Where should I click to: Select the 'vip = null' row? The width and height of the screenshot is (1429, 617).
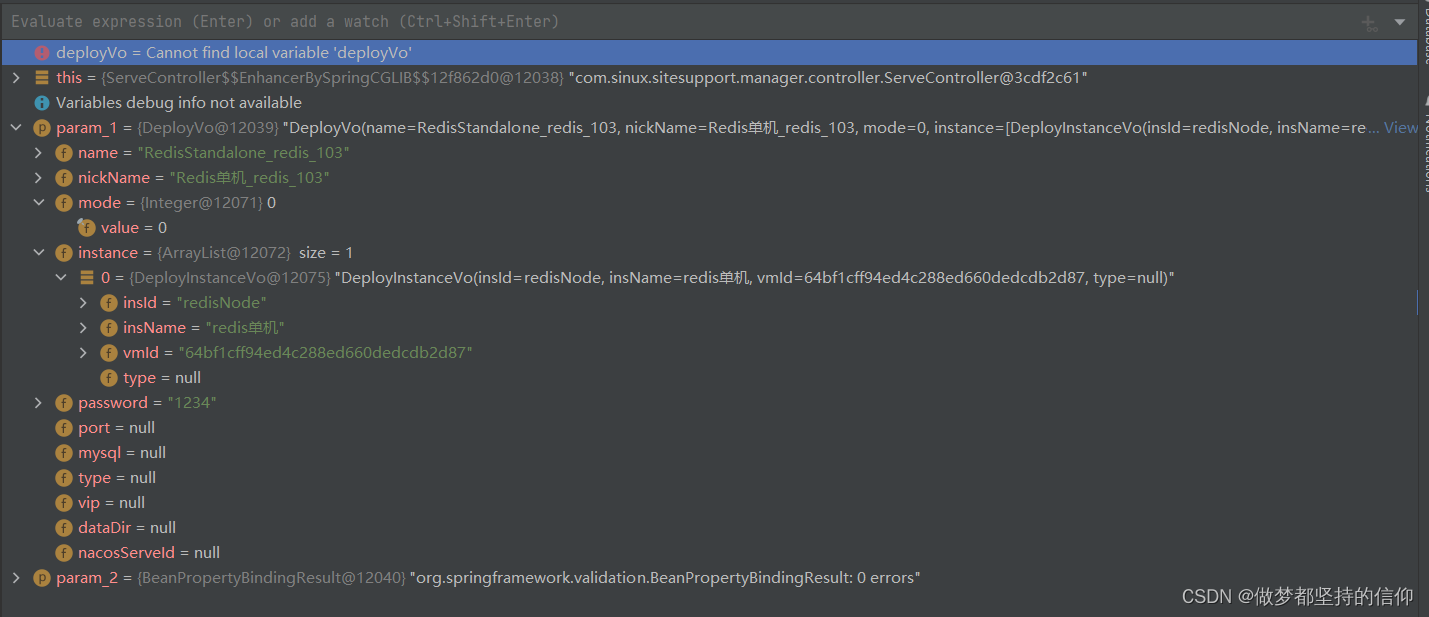(x=709, y=503)
